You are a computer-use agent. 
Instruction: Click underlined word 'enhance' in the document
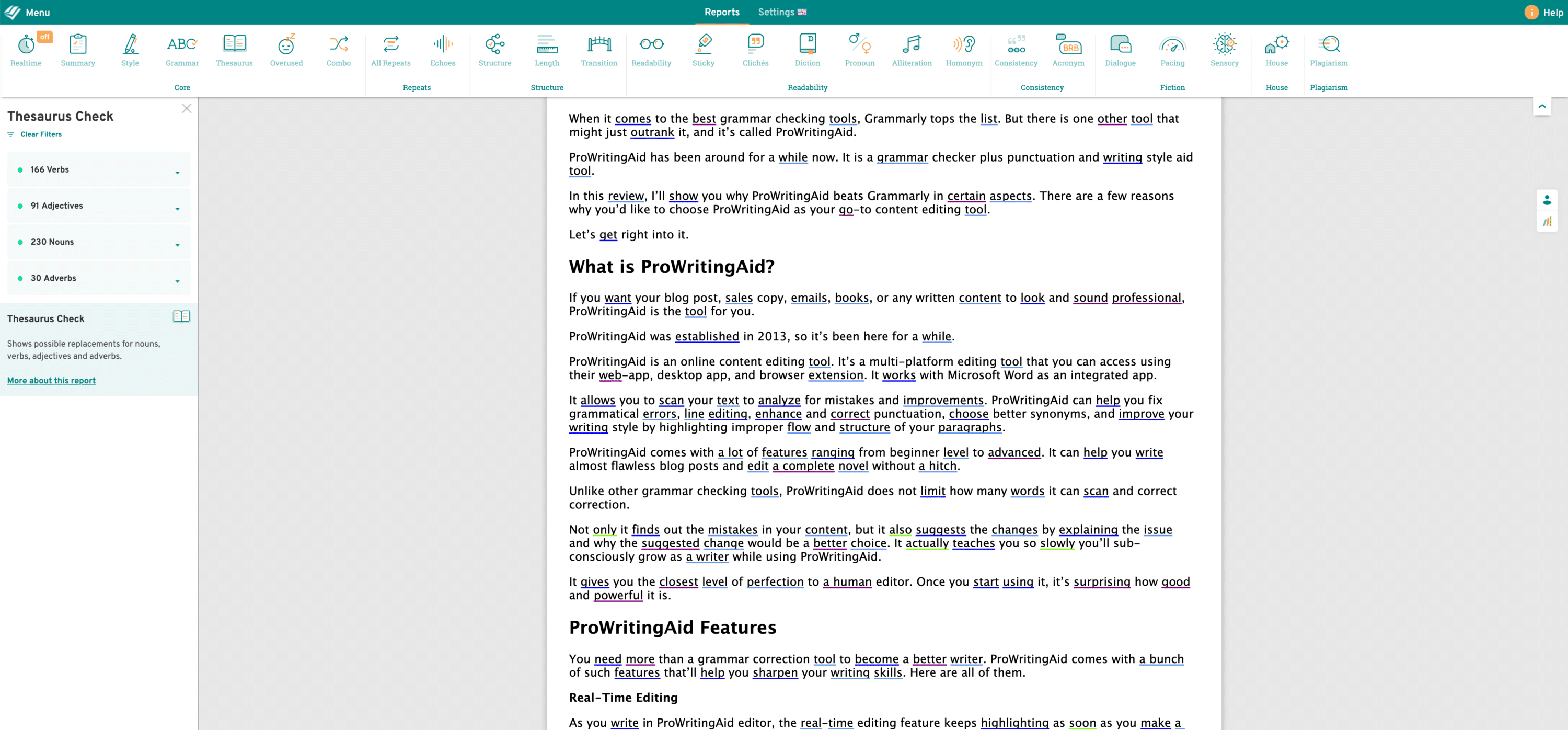tap(778, 414)
